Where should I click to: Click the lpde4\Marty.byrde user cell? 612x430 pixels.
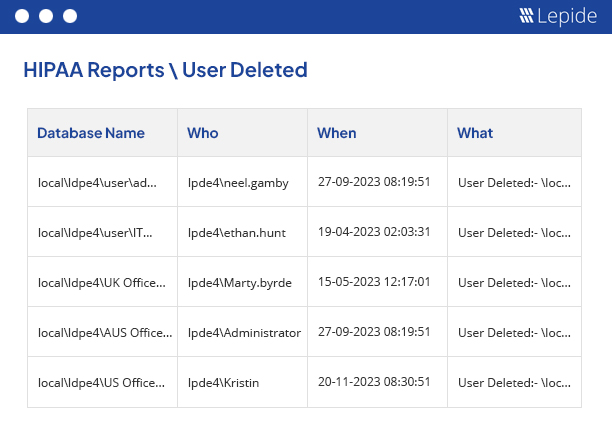click(240, 283)
